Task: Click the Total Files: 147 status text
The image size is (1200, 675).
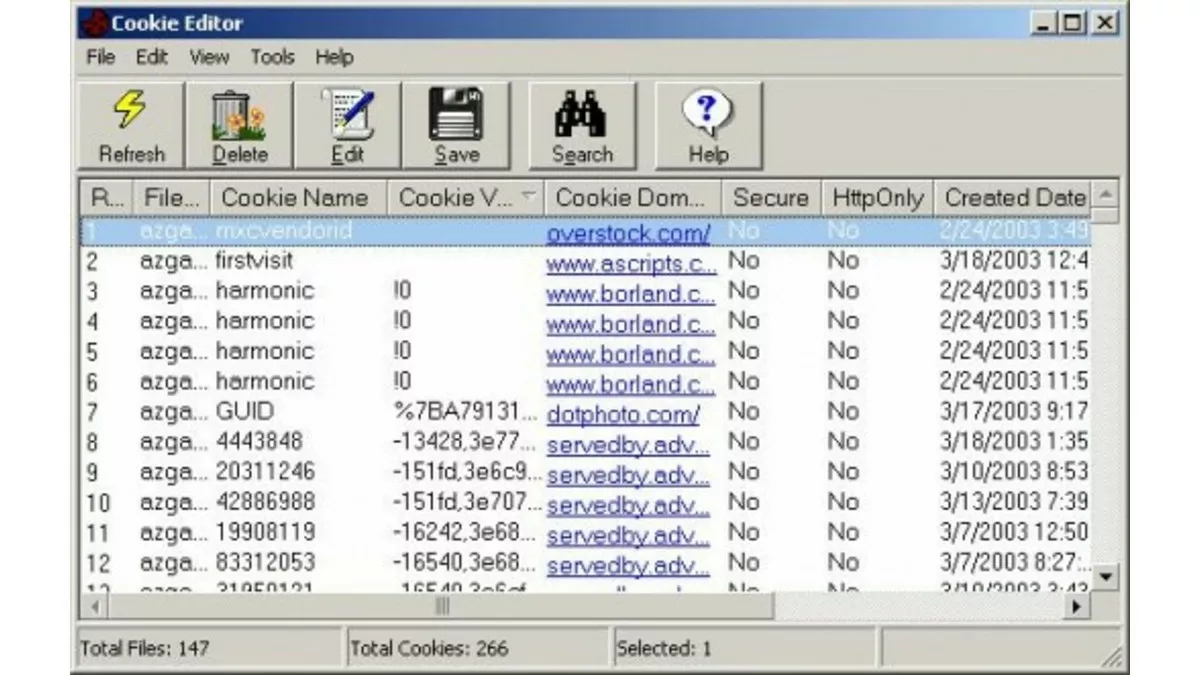Action: tap(145, 649)
